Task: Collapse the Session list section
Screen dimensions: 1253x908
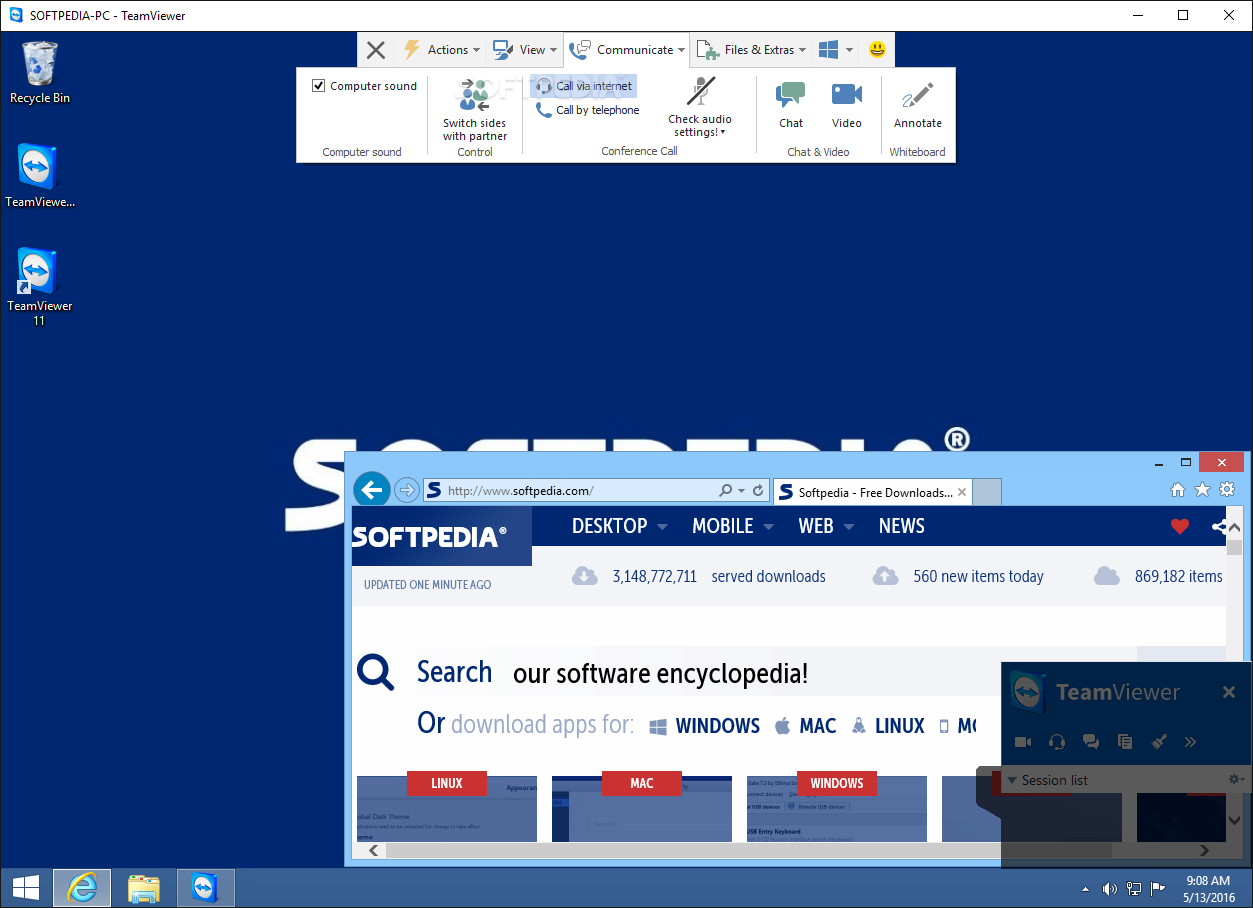Action: coord(1012,780)
